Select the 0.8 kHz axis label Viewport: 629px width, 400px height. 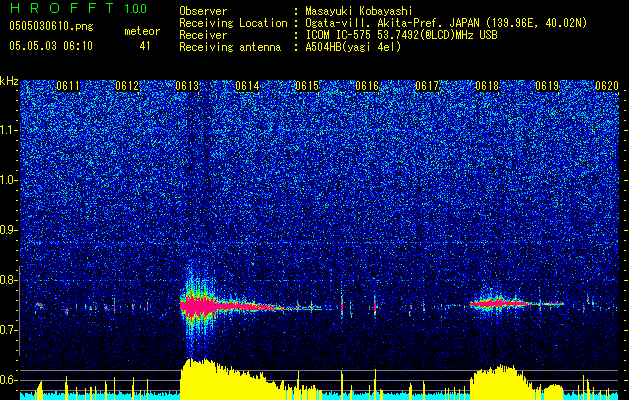9,280
